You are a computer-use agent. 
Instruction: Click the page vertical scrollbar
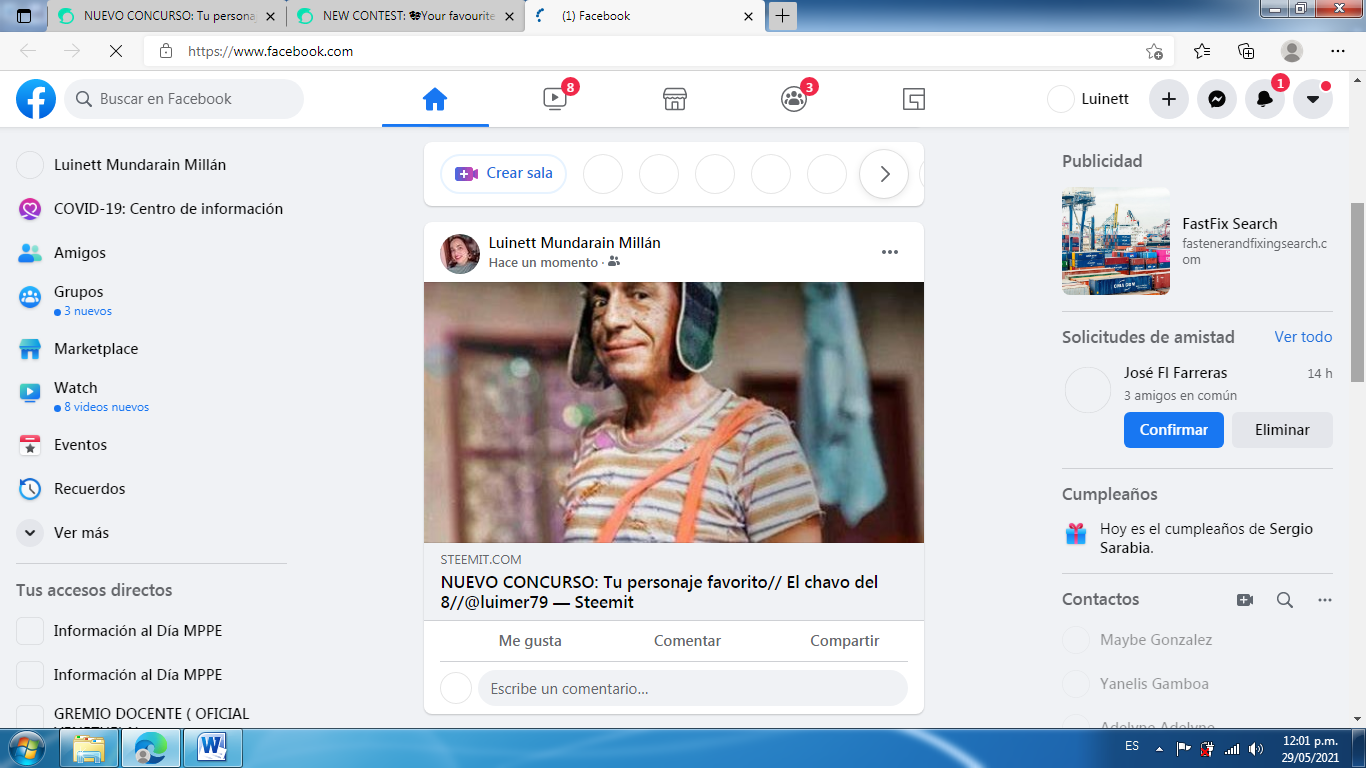pos(1357,292)
